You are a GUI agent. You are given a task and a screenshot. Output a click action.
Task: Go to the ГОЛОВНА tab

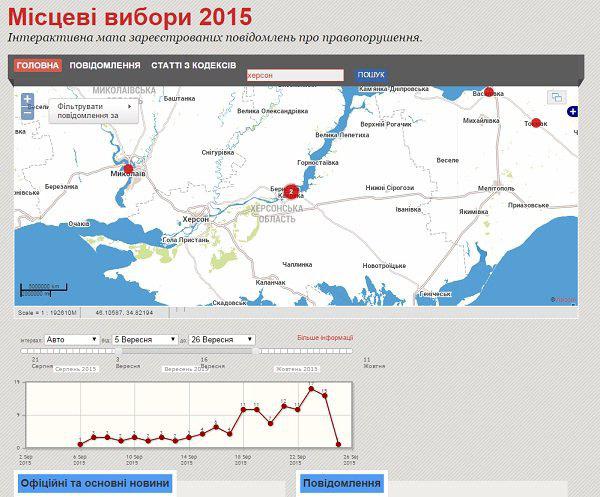[x=38, y=65]
